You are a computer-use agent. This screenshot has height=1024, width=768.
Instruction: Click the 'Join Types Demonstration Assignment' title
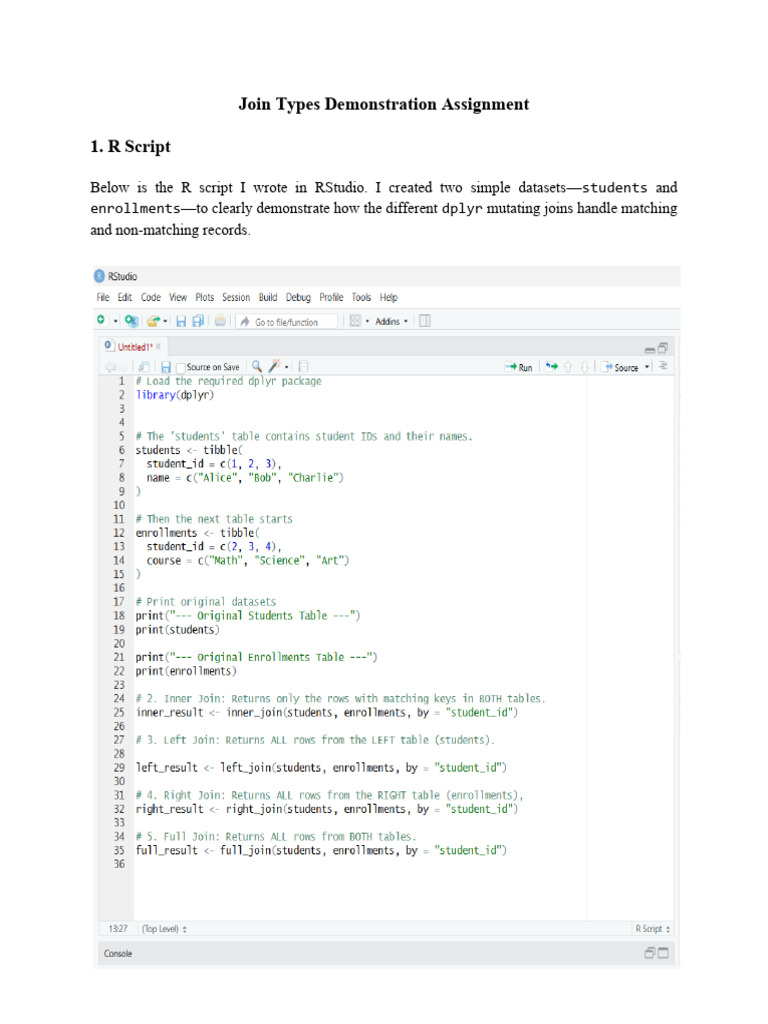[x=383, y=104]
